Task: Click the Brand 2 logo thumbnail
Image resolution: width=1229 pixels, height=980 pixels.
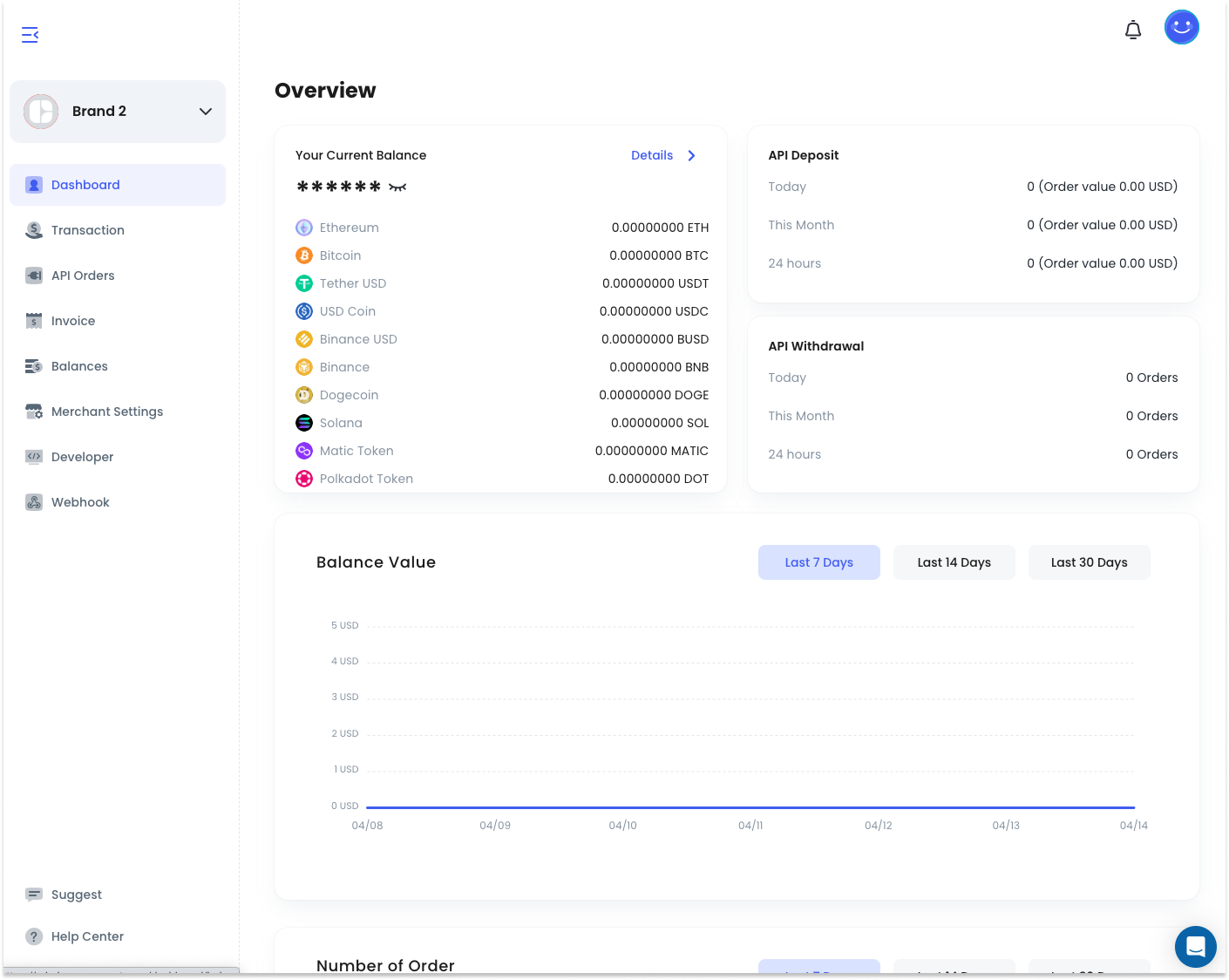Action: point(41,112)
